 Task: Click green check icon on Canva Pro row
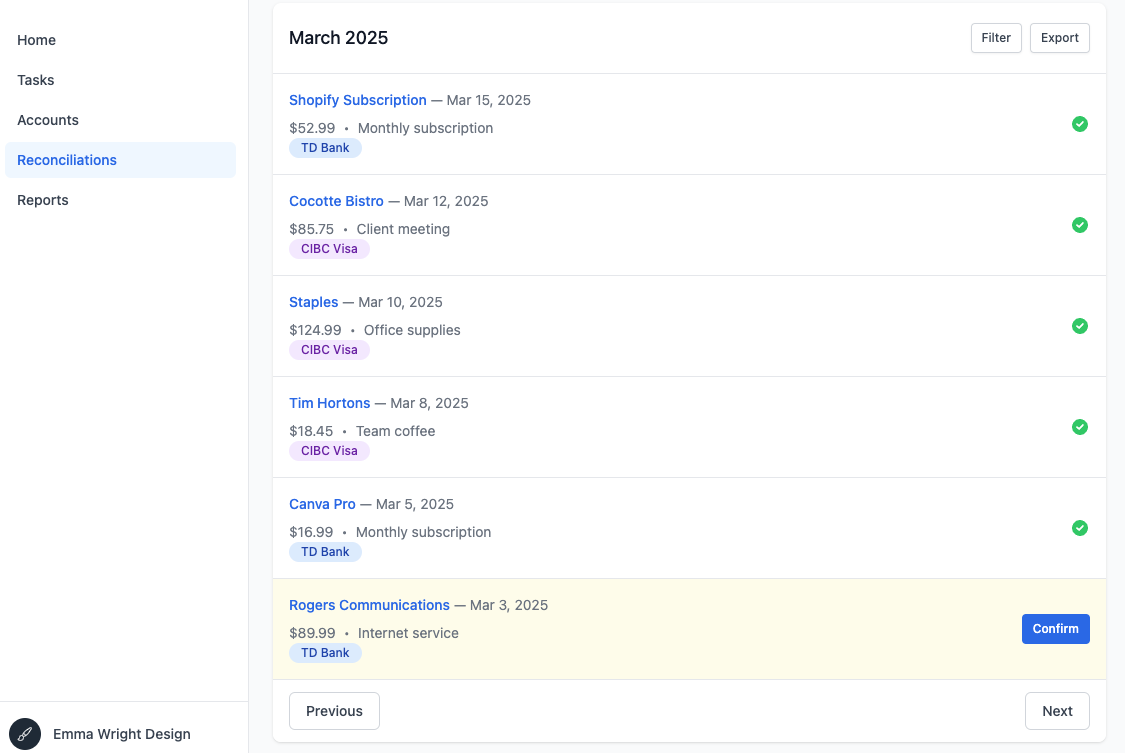(1079, 529)
